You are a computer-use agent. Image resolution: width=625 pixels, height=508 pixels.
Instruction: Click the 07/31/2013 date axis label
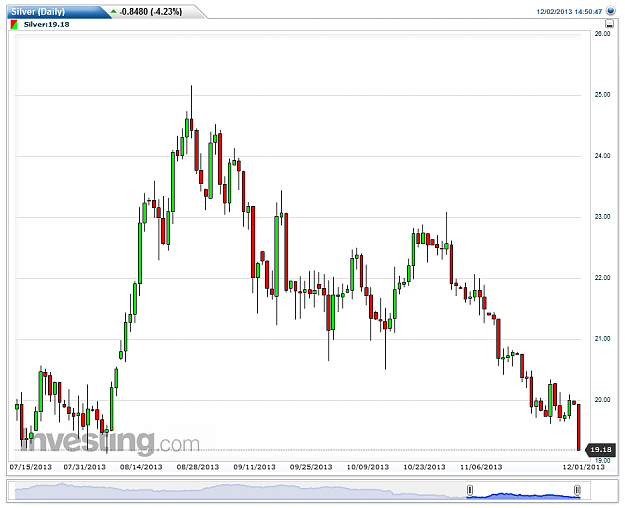click(x=85, y=467)
